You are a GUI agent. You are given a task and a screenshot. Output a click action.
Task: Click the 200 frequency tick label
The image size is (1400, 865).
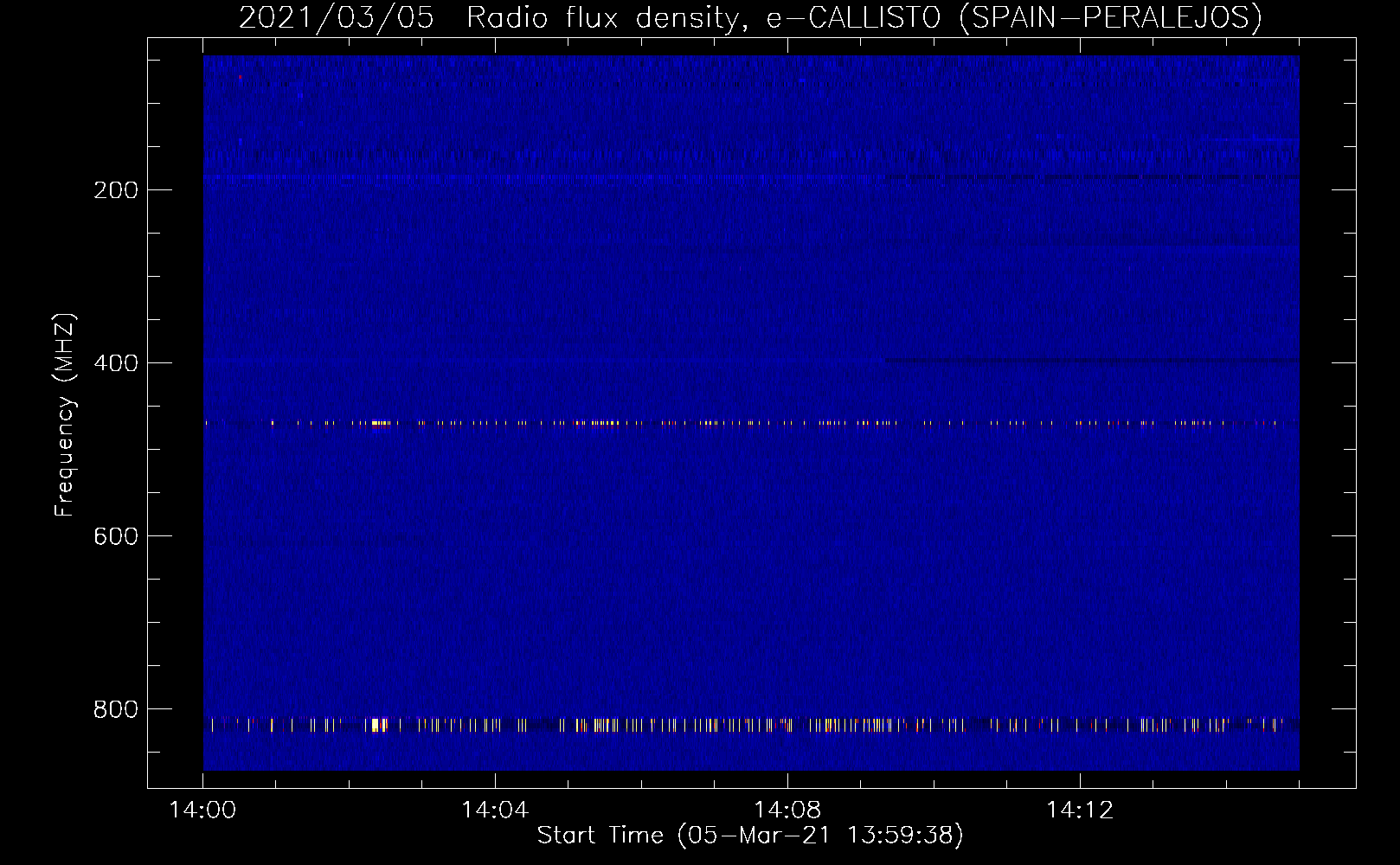click(116, 190)
